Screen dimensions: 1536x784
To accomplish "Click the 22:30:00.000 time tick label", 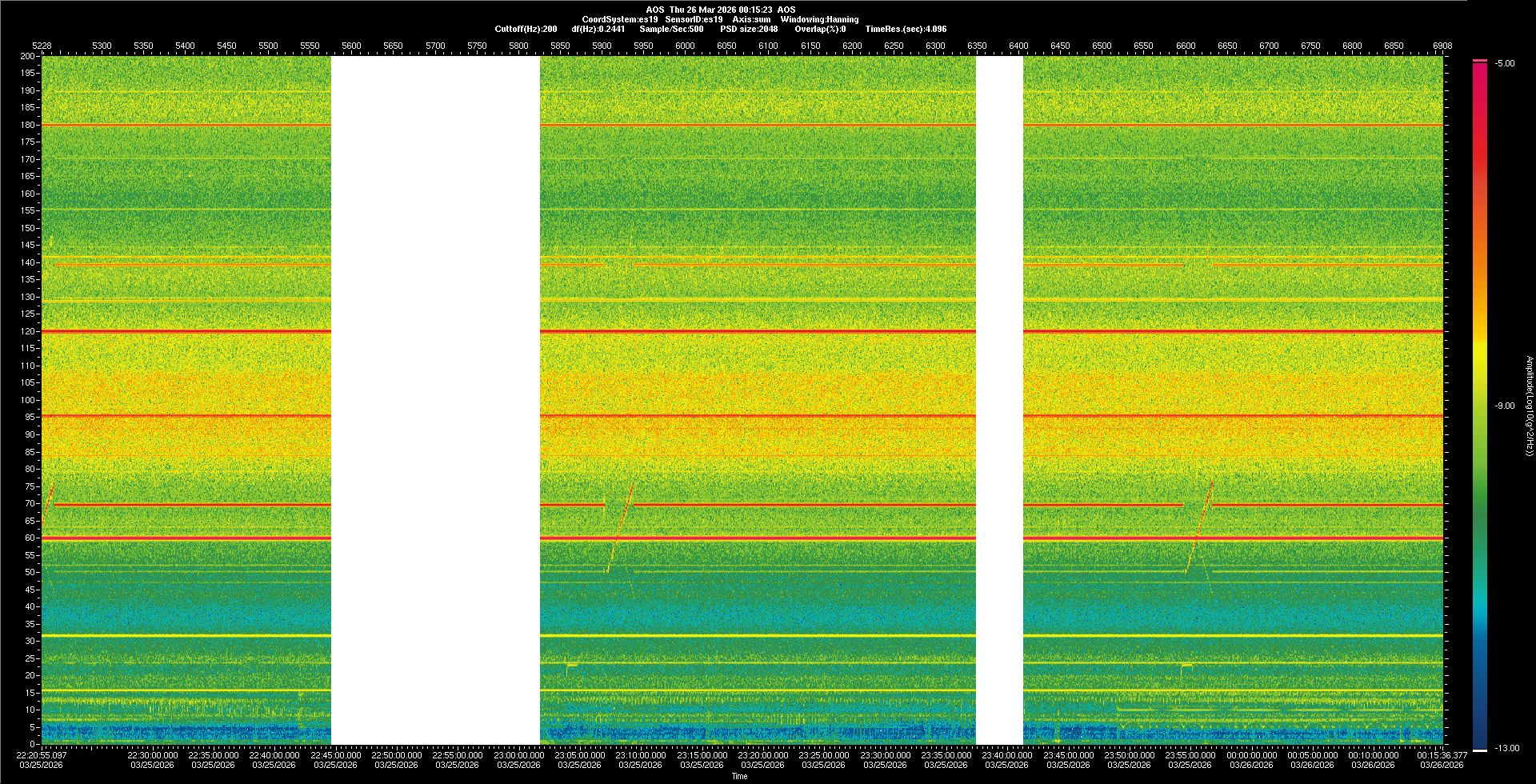I will 152,754.
